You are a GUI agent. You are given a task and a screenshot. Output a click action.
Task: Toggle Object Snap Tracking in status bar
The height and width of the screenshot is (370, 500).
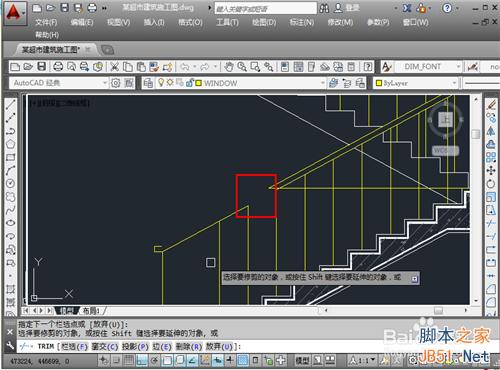[192, 360]
